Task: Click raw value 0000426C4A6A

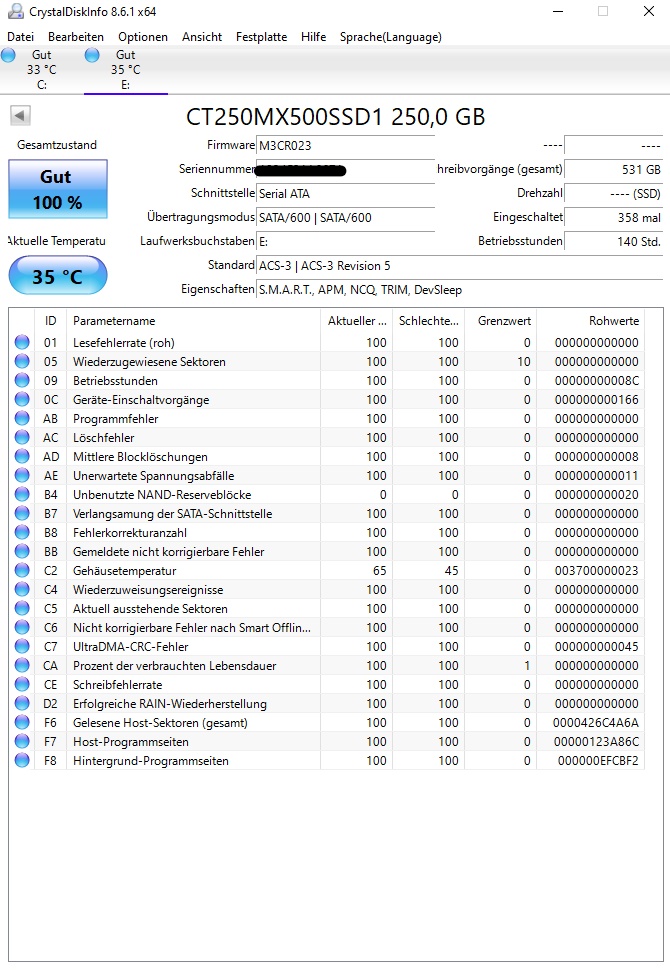Action: [x=596, y=723]
